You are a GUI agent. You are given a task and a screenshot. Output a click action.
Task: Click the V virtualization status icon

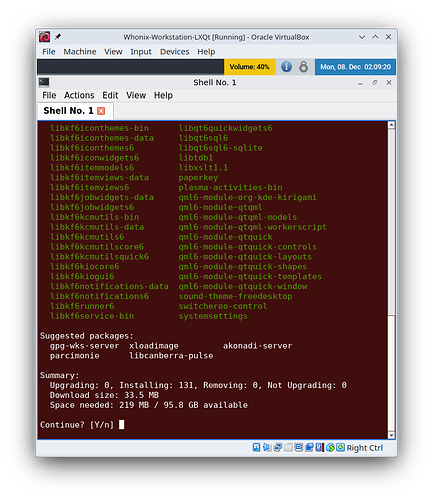319,447
